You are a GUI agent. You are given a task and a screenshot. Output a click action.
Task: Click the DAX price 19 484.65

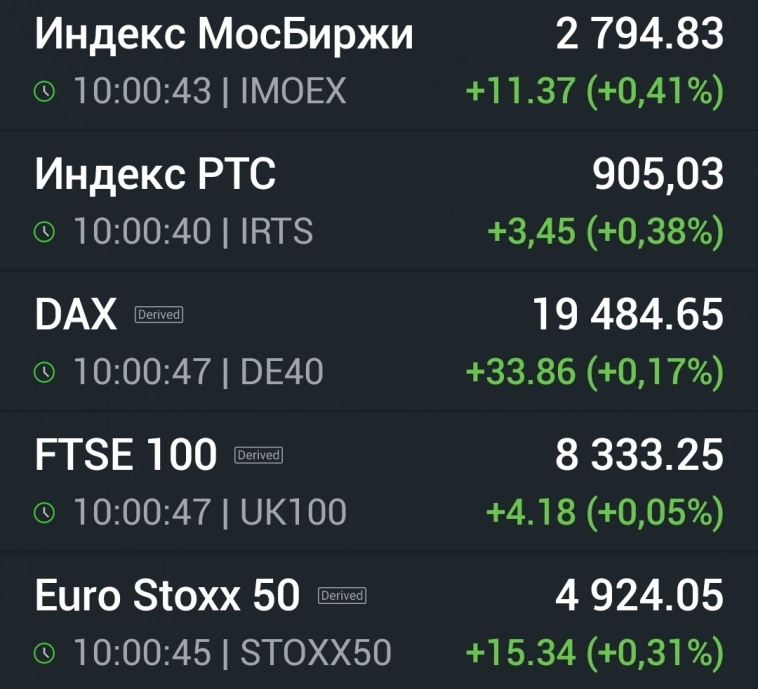(x=627, y=315)
